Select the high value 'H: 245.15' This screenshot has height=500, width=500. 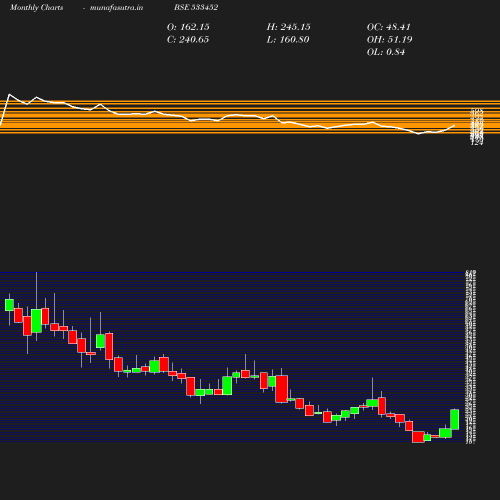pos(288,27)
